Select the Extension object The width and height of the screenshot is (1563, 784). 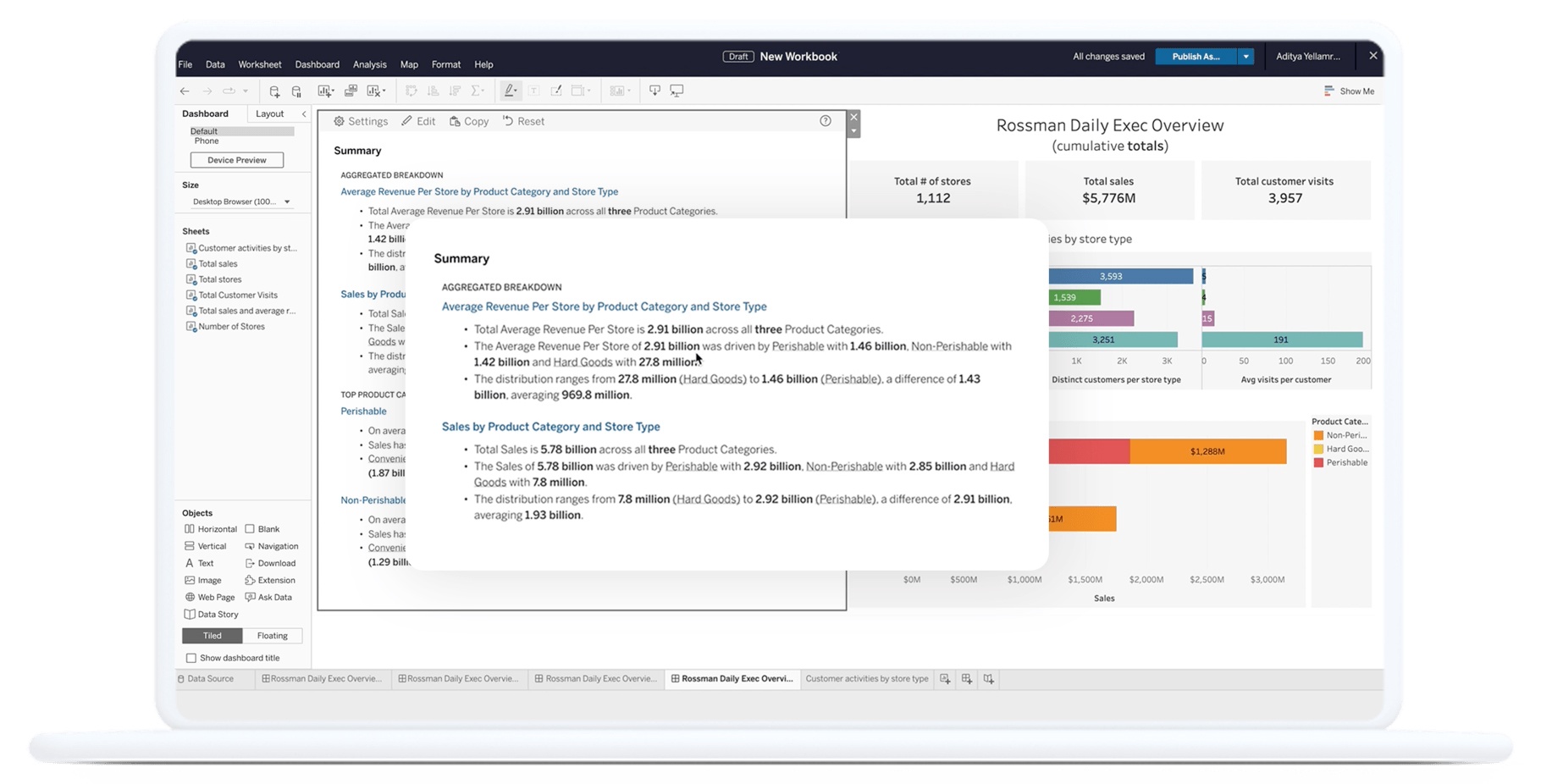269,581
